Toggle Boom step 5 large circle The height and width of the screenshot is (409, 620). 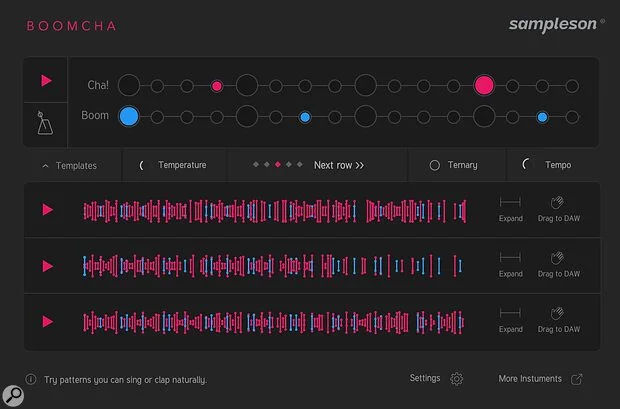[x=247, y=116]
